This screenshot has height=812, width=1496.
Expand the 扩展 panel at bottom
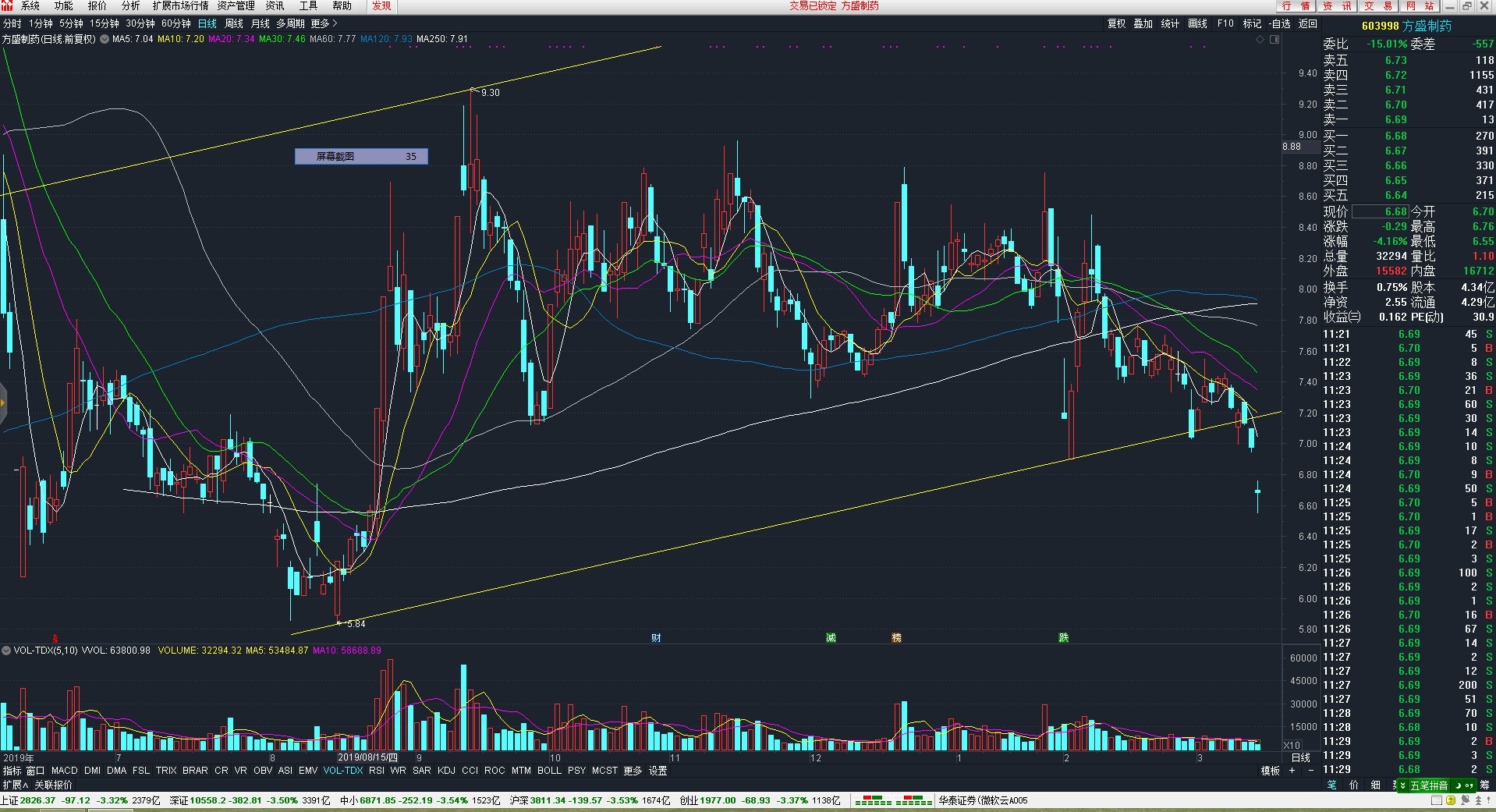coord(15,785)
